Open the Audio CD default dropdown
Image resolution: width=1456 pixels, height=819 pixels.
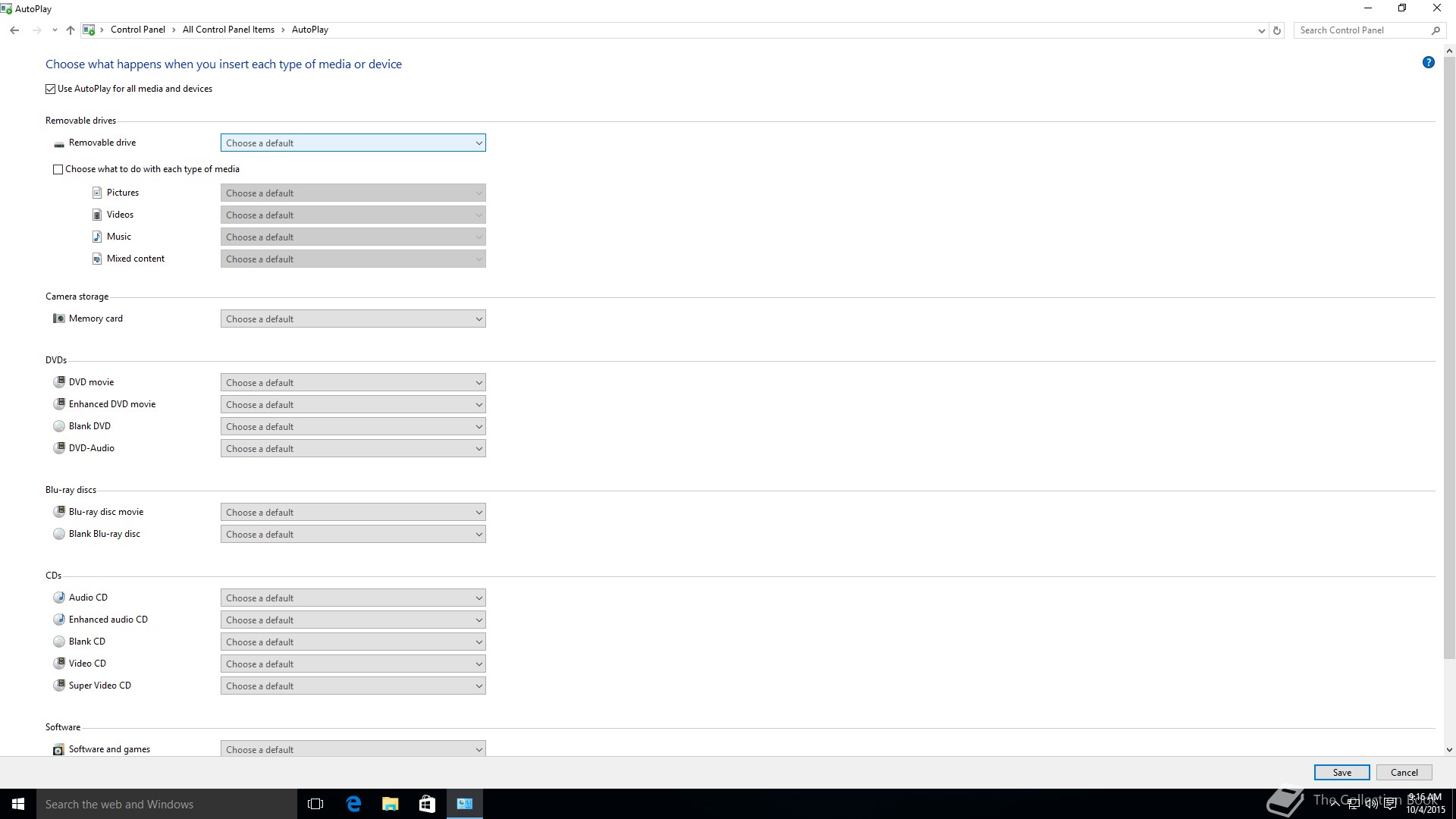click(x=353, y=598)
